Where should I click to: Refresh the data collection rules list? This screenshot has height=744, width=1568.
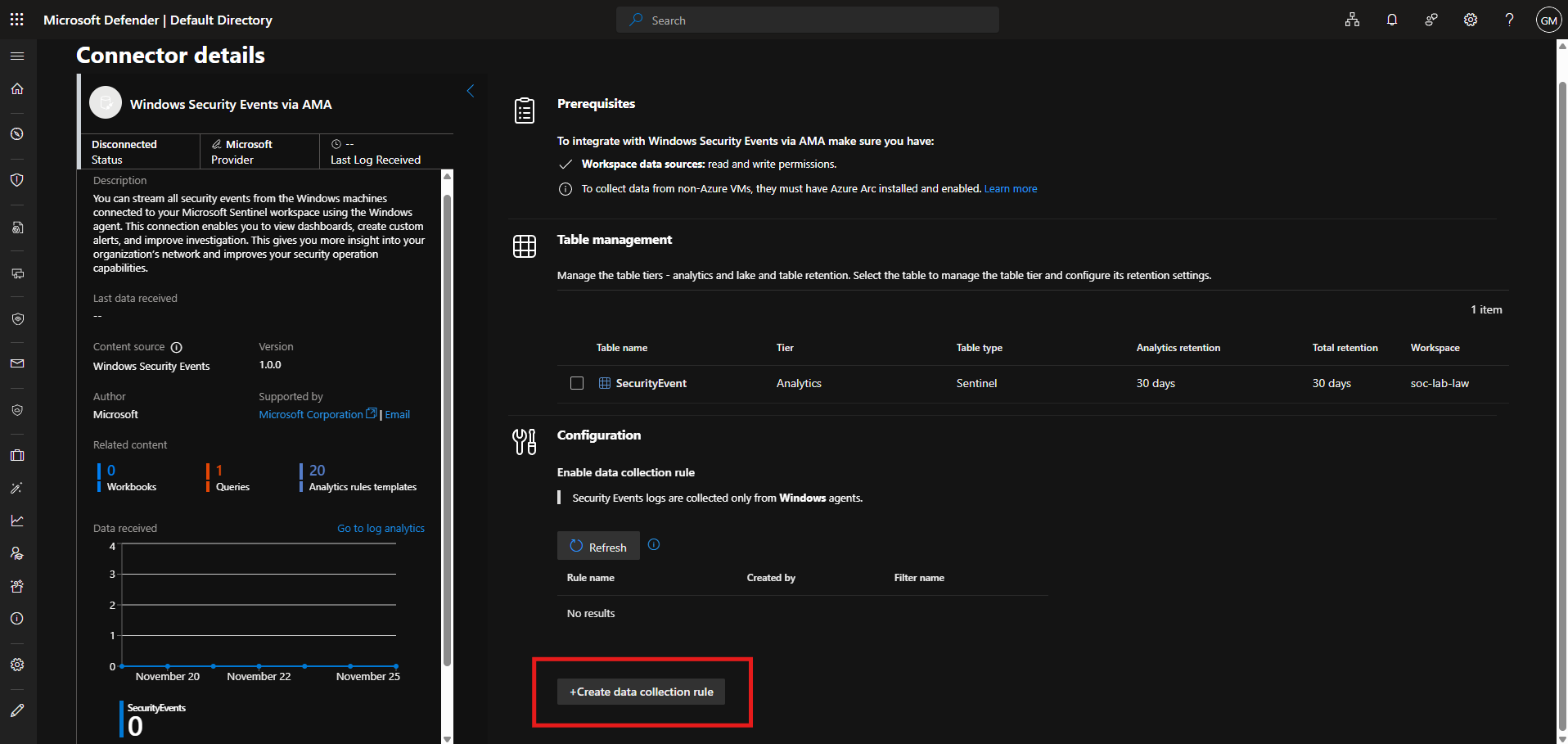pyautogui.click(x=598, y=546)
